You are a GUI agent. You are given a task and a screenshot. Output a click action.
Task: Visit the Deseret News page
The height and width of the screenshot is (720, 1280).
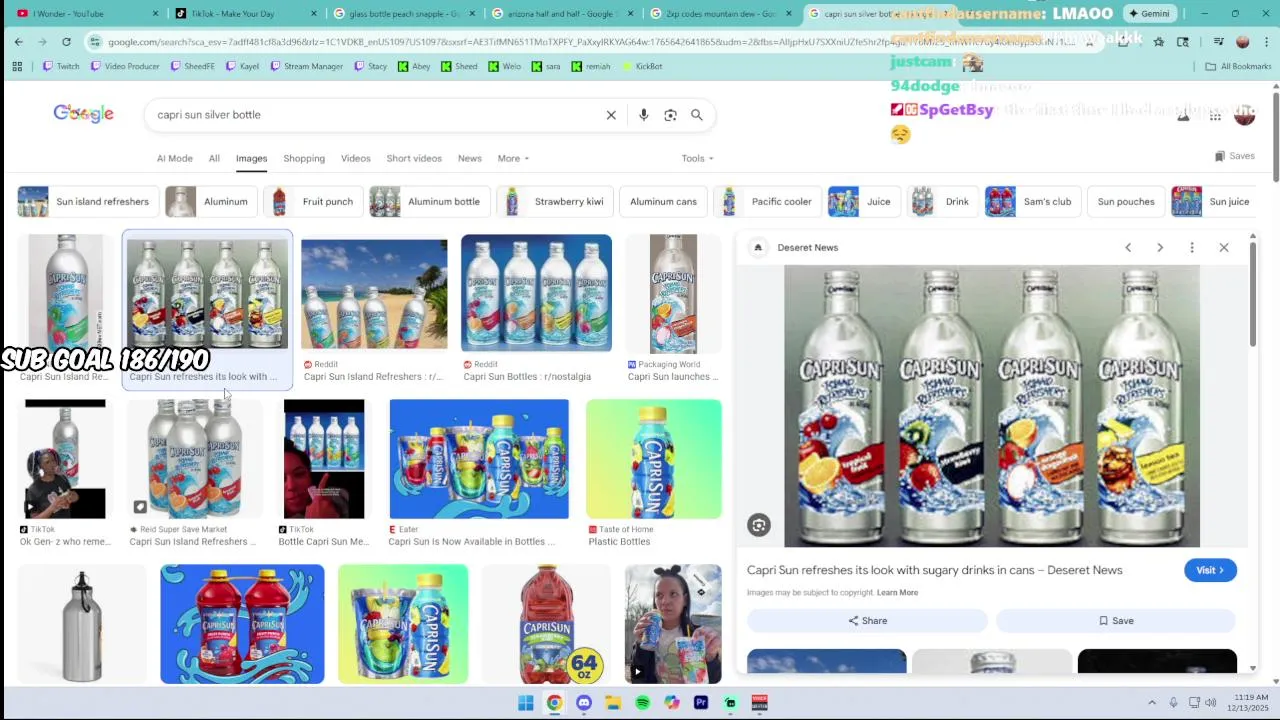coord(1210,570)
